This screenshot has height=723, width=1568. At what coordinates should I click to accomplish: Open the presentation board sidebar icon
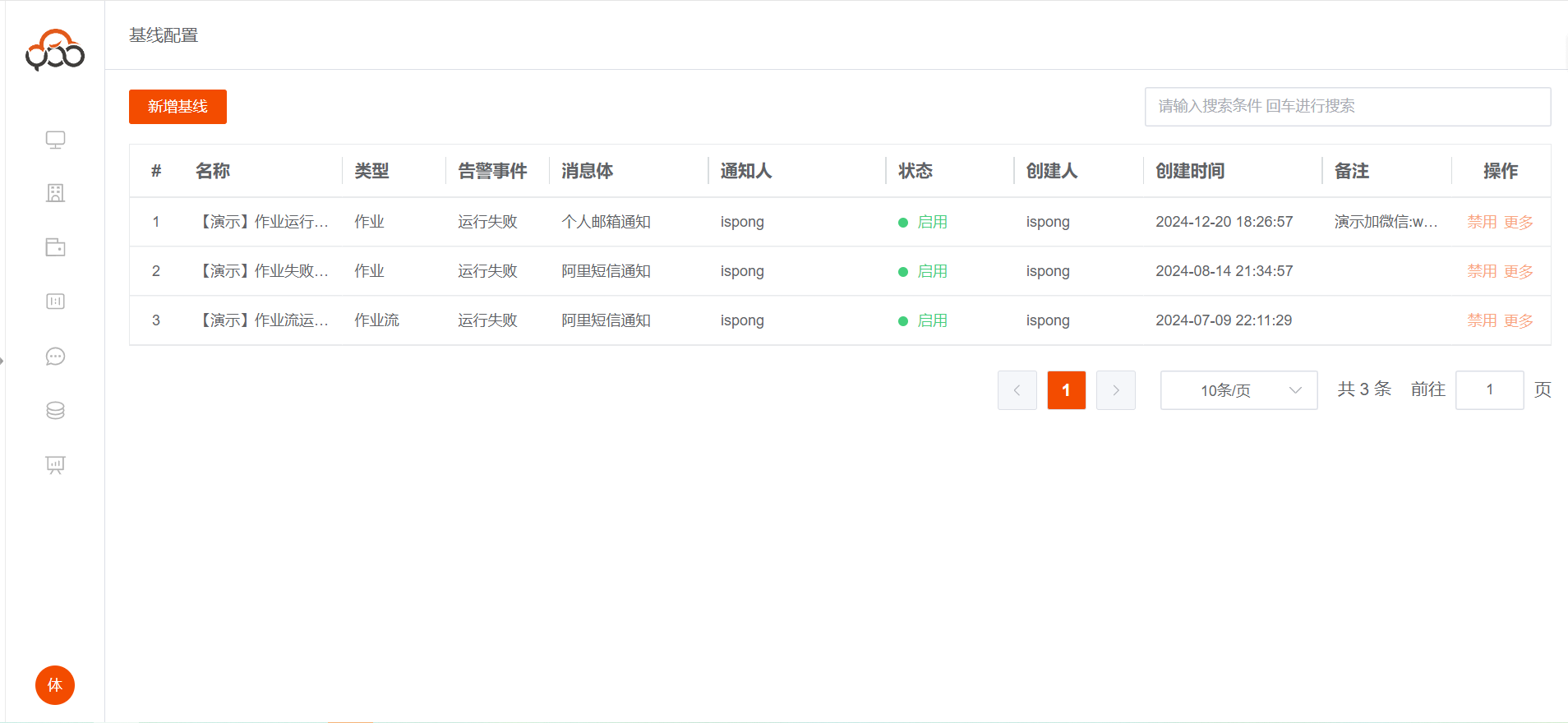tap(55, 465)
